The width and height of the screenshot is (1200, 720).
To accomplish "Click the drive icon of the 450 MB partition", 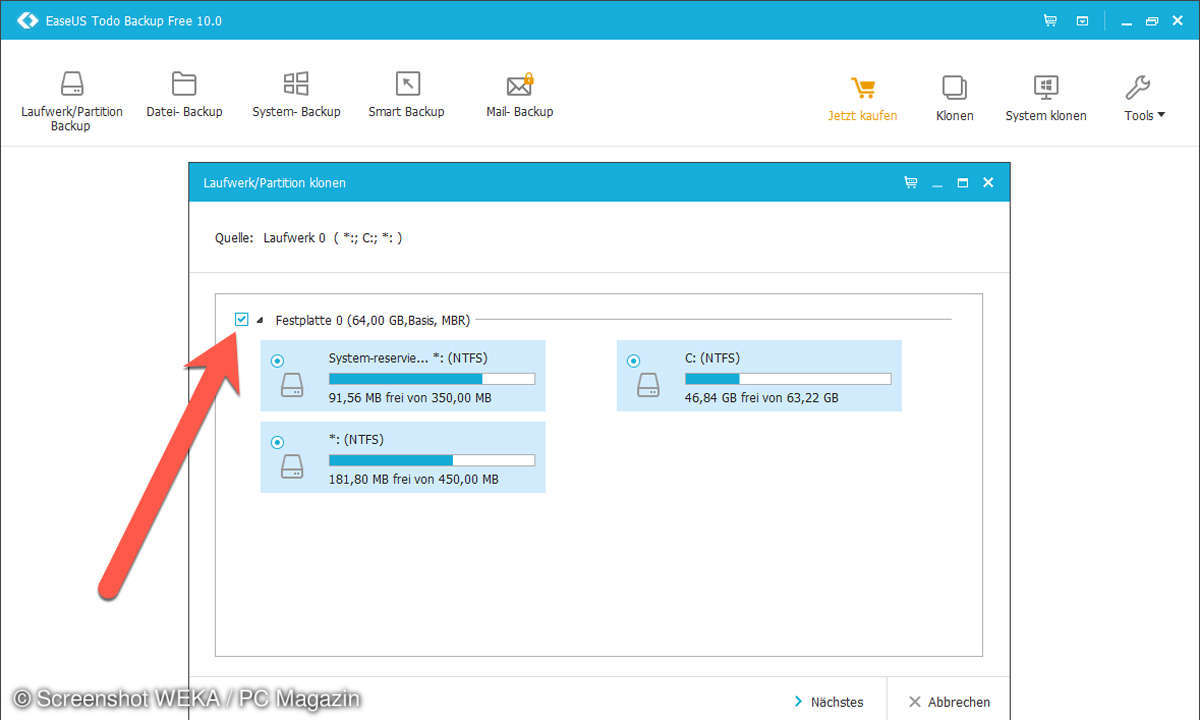I will point(292,466).
